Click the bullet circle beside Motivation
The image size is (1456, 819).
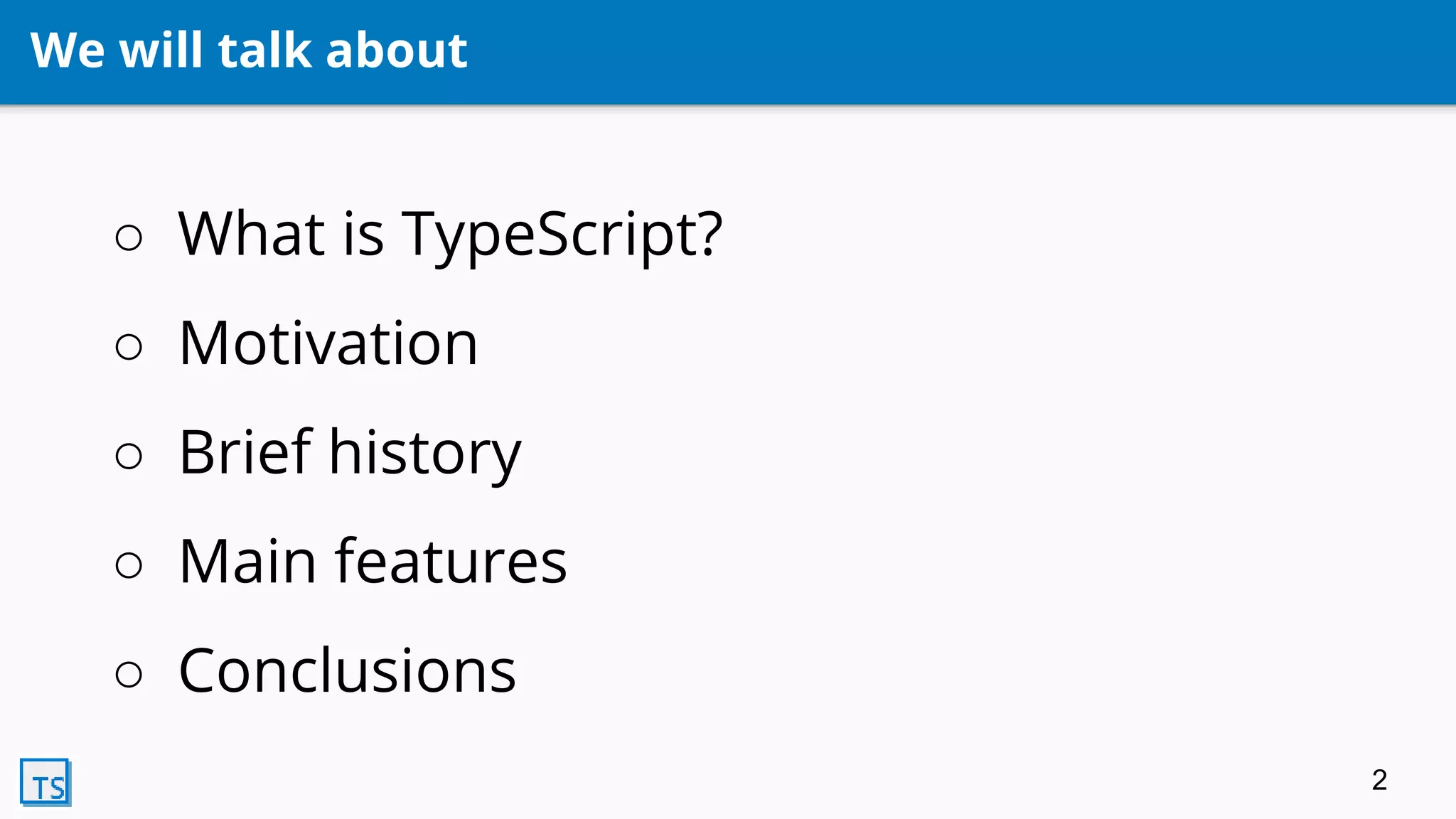[x=129, y=347]
